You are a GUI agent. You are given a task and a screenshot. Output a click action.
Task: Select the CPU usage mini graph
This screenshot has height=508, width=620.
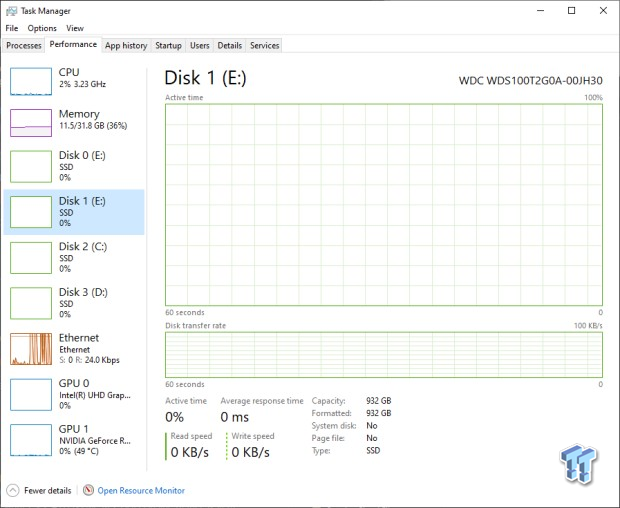click(x=31, y=81)
